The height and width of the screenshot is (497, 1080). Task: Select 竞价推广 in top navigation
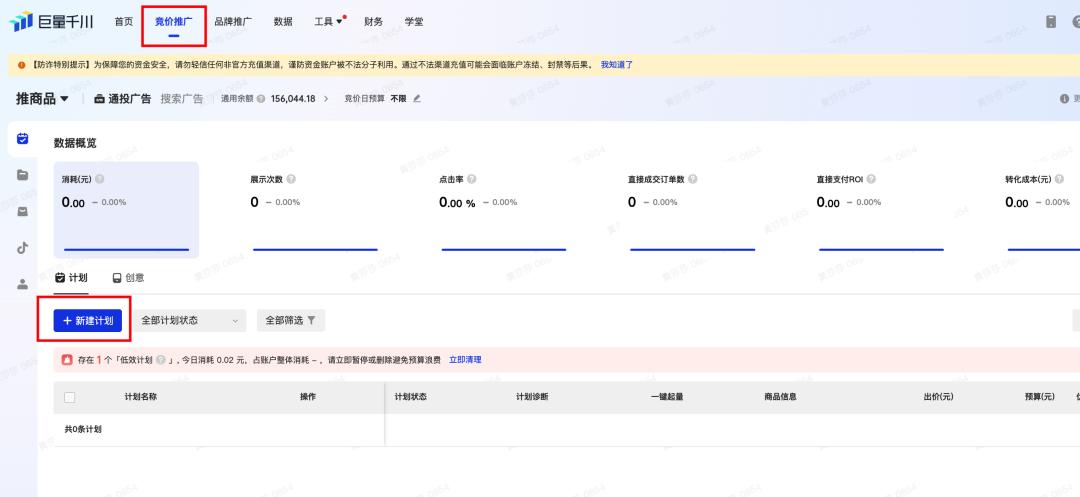pyautogui.click(x=174, y=21)
